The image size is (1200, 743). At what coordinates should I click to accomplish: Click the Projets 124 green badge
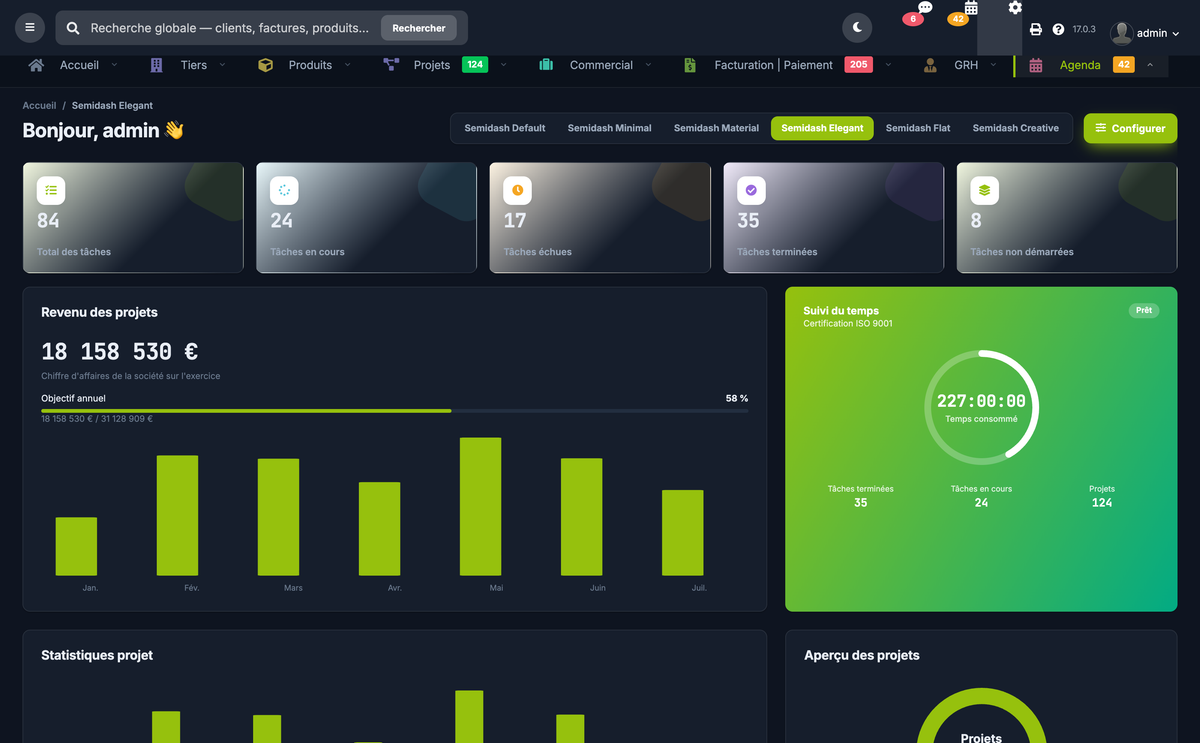pos(475,65)
